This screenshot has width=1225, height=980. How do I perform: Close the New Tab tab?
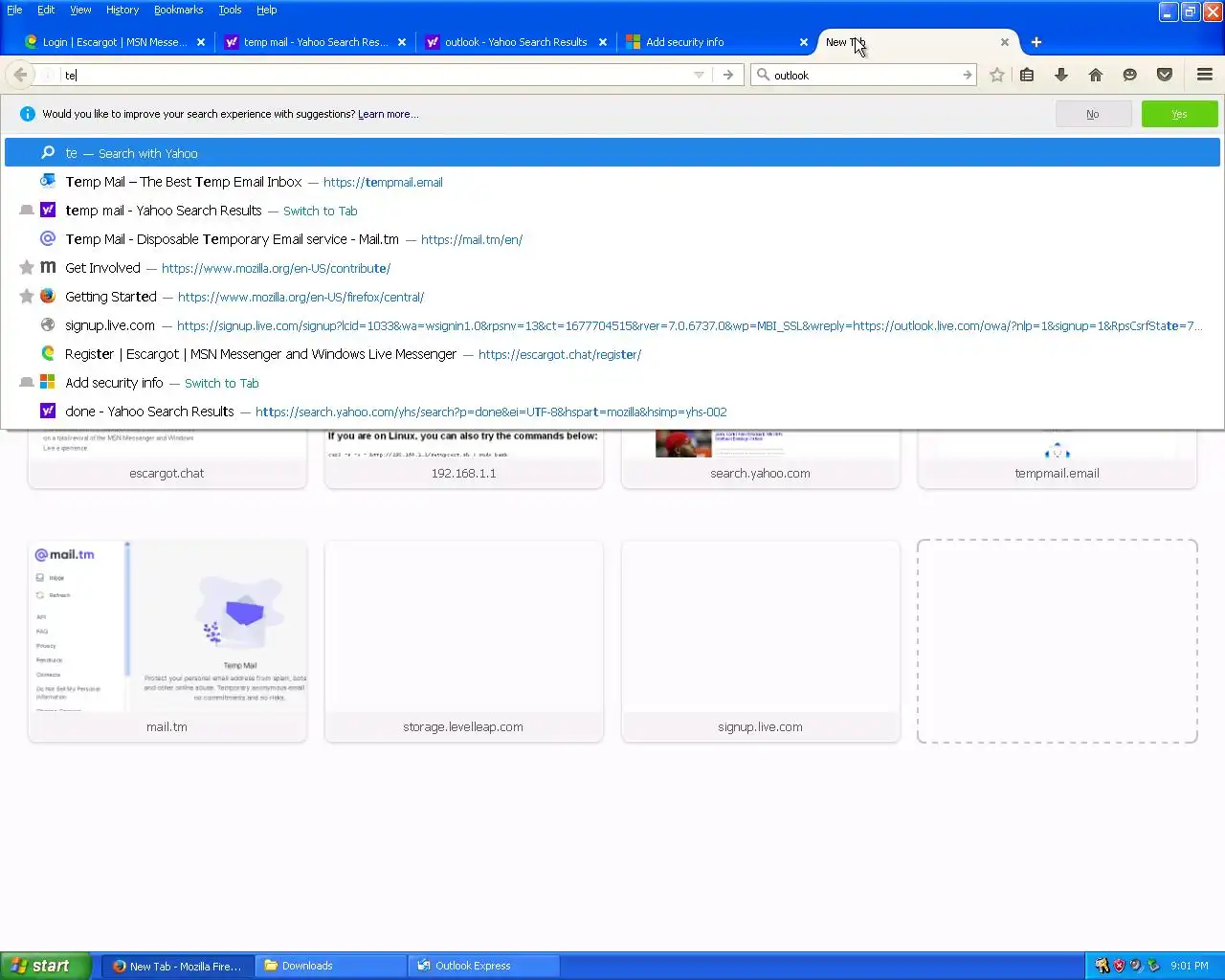(x=1005, y=42)
